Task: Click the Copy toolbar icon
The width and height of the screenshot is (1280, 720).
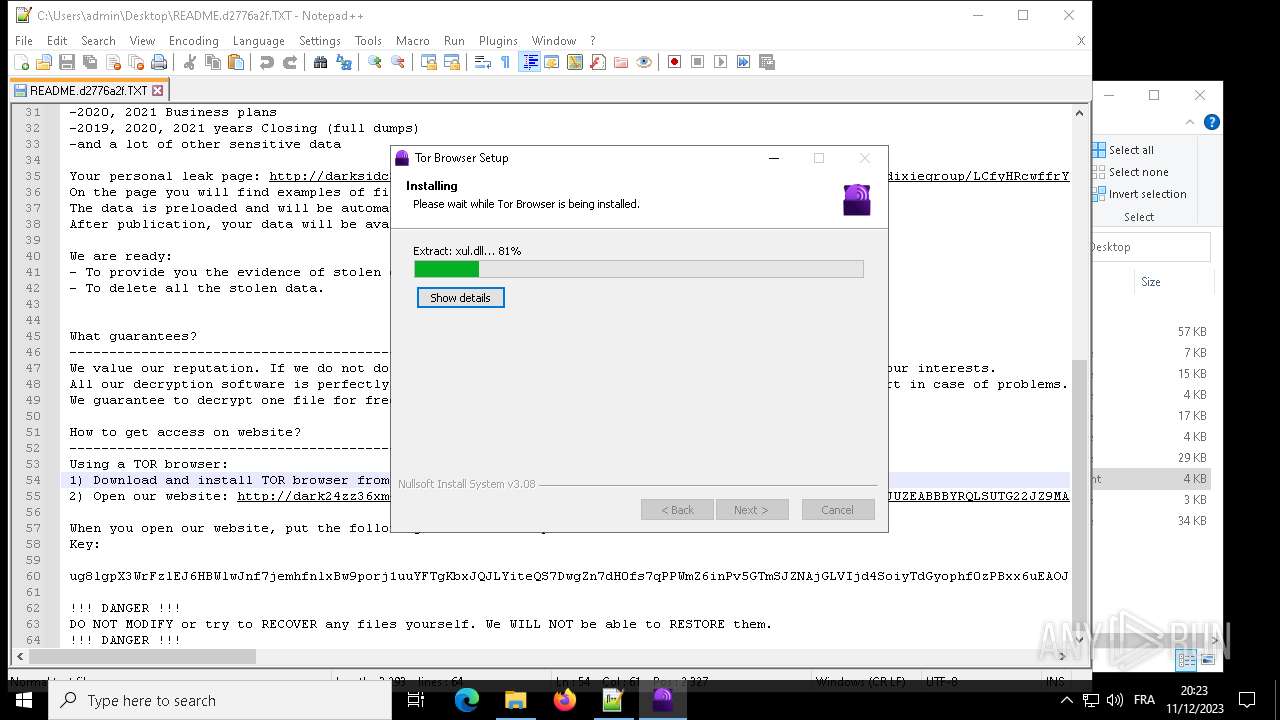Action: click(212, 62)
